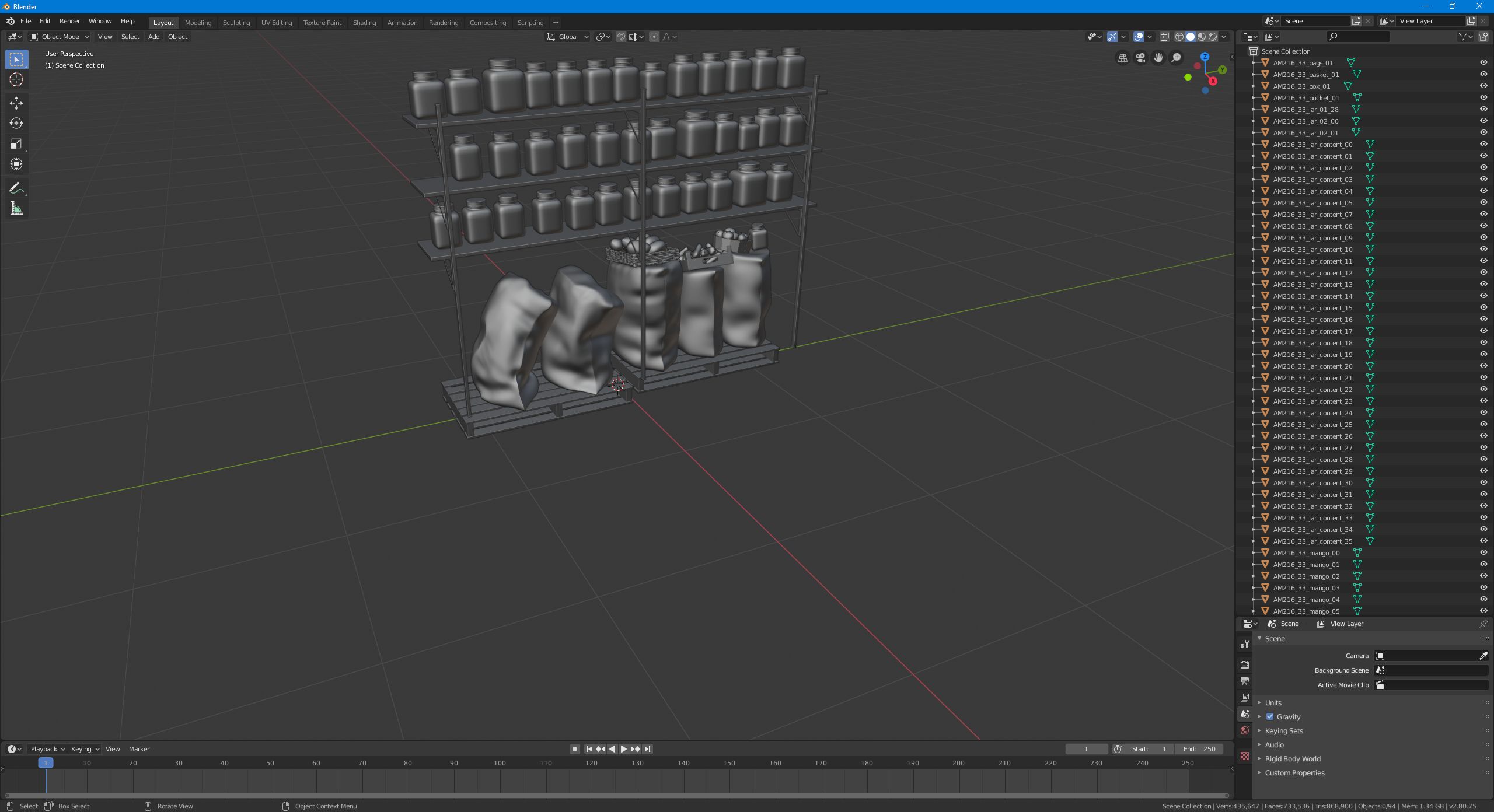Screen dimensions: 1494x812
Task: Select the Annotate tool
Action: coord(16,187)
